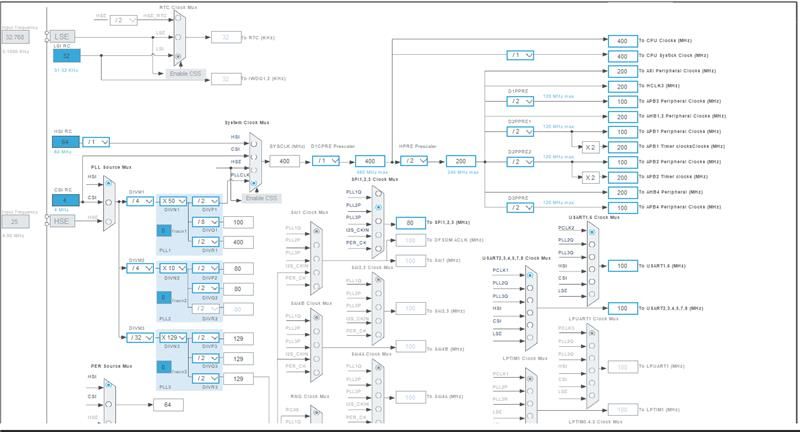This screenshot has height=432, width=800.
Task: Click the HSE oscillator button
Action: click(62, 221)
